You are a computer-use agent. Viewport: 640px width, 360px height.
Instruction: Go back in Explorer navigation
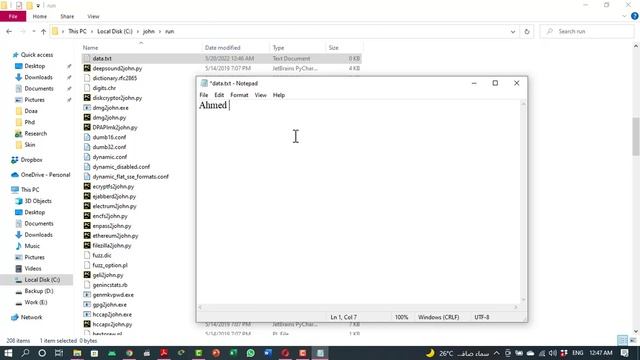[9, 31]
